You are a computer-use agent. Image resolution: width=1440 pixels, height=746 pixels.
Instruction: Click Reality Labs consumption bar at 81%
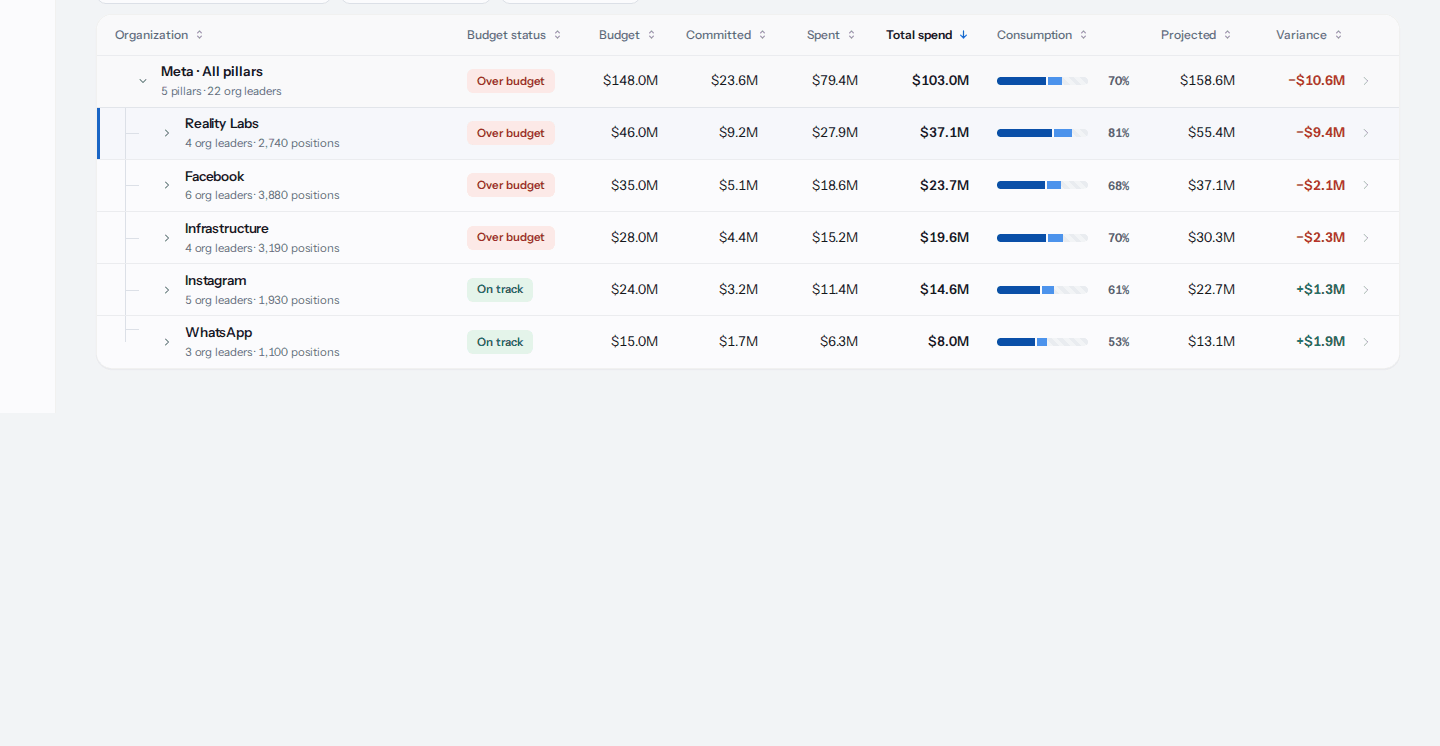1042,133
